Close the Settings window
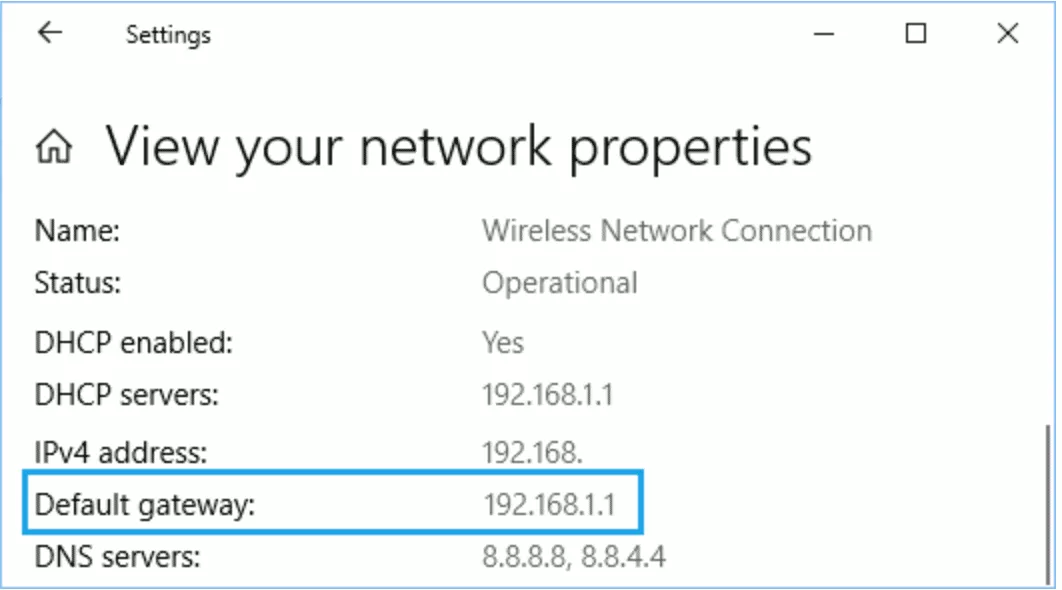The image size is (1062, 590). [1007, 34]
